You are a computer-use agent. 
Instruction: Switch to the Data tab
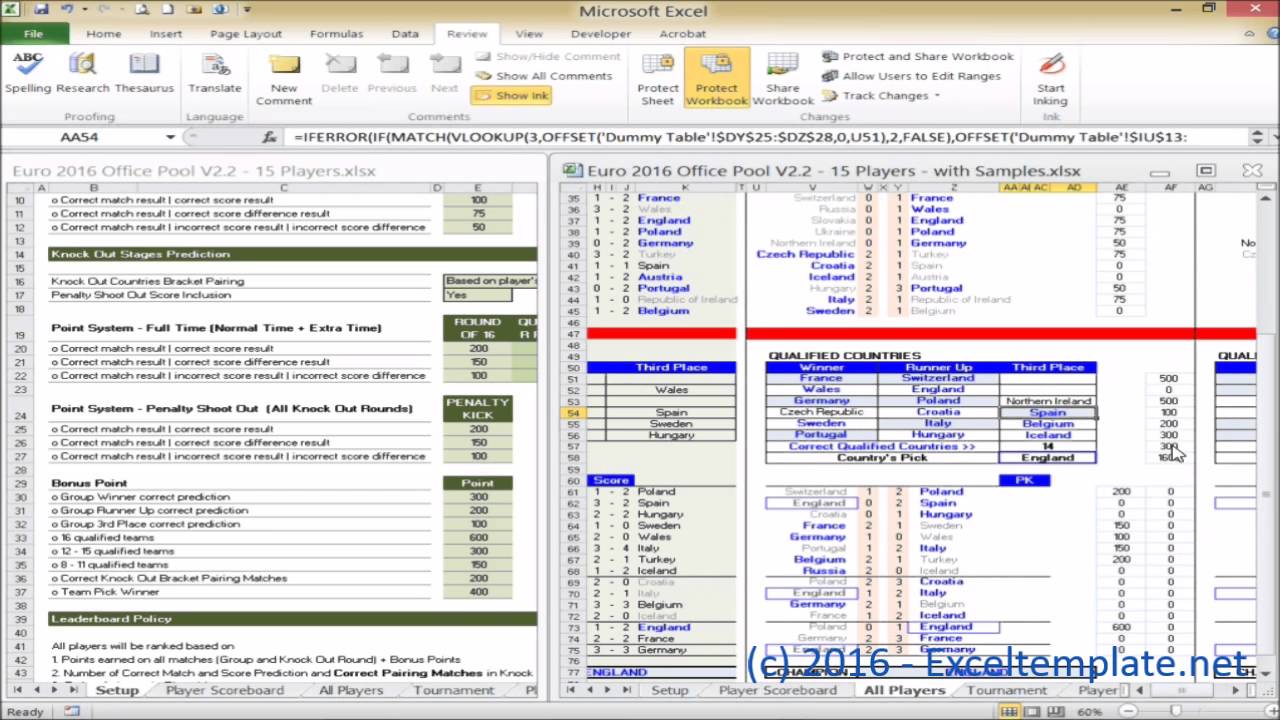point(405,34)
